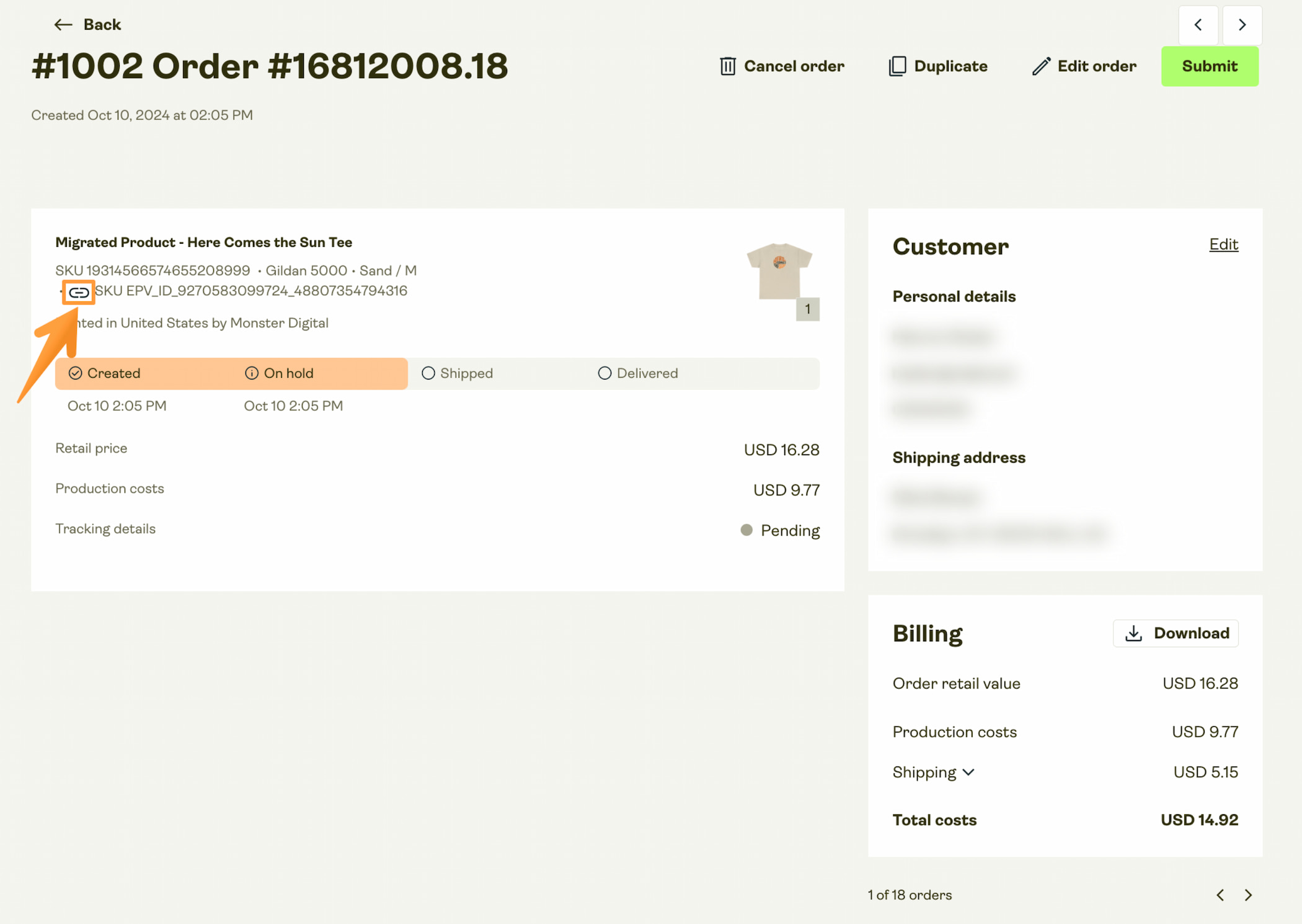Click the pencil icon for Edit order
This screenshot has width=1302, height=924.
pyautogui.click(x=1041, y=66)
